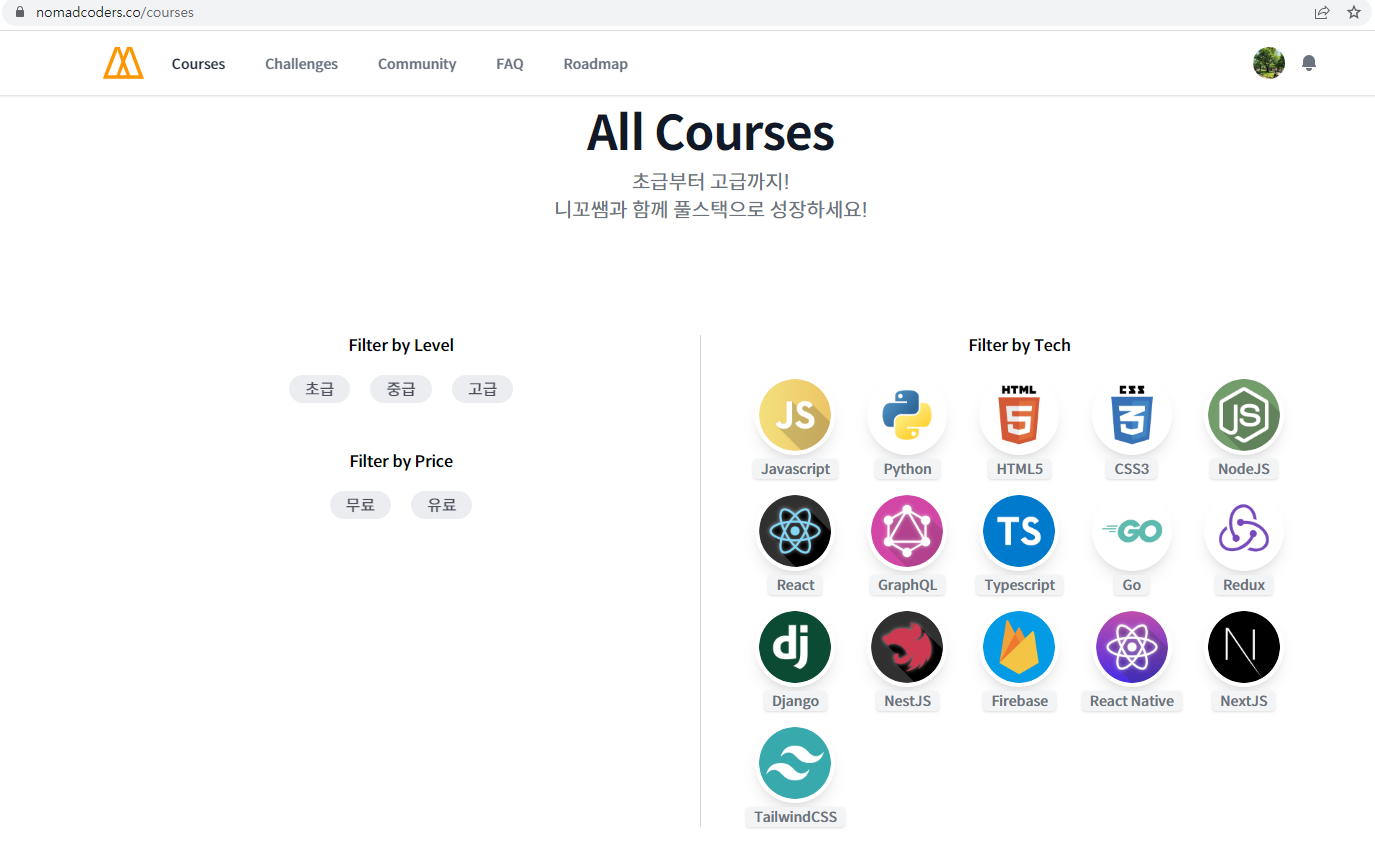Click the Redux label button
1375x854 pixels.
(x=1243, y=585)
